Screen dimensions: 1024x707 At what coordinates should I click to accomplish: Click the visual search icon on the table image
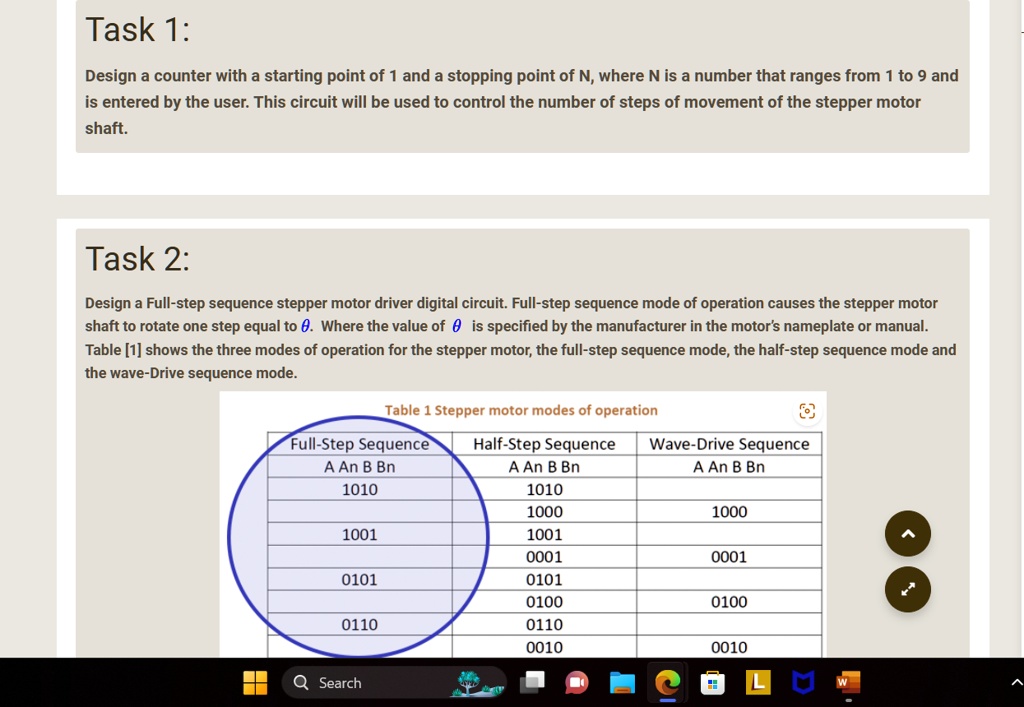[807, 411]
